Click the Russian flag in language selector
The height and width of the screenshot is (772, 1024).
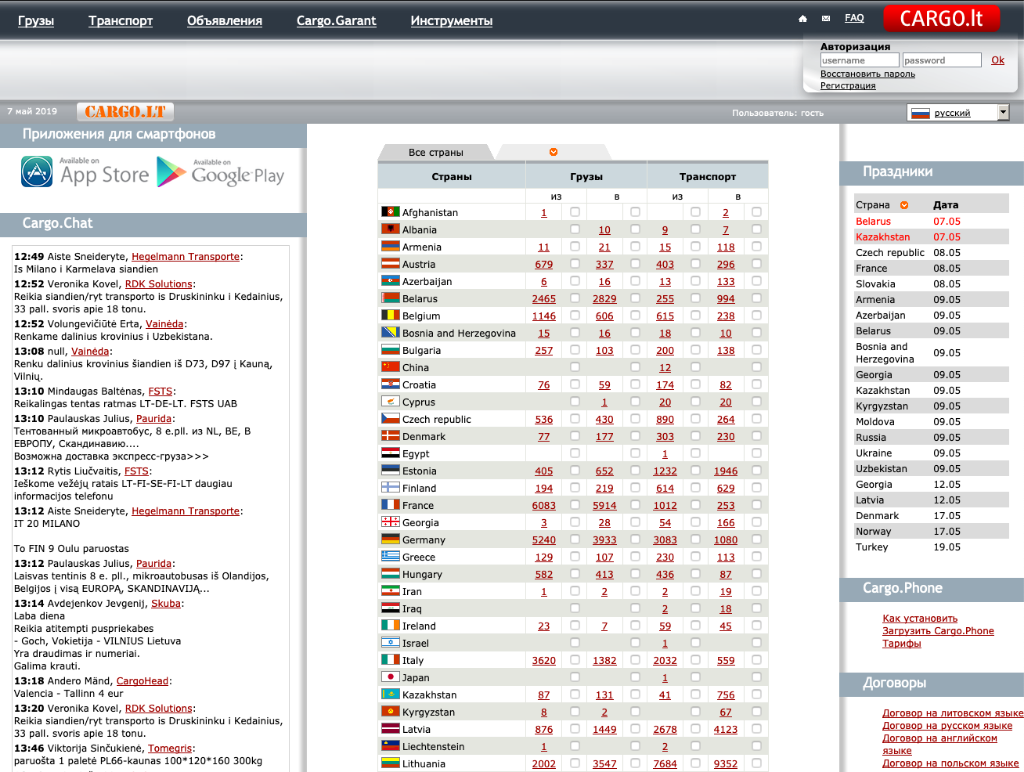pyautogui.click(x=920, y=113)
